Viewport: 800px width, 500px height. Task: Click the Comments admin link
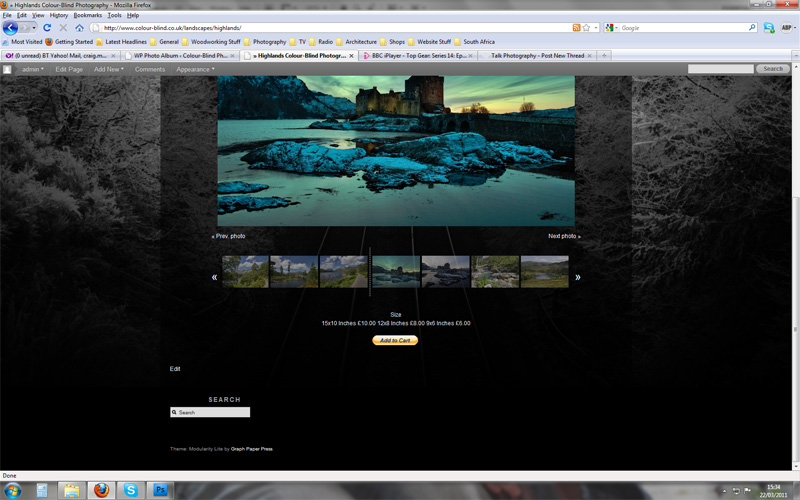149,69
